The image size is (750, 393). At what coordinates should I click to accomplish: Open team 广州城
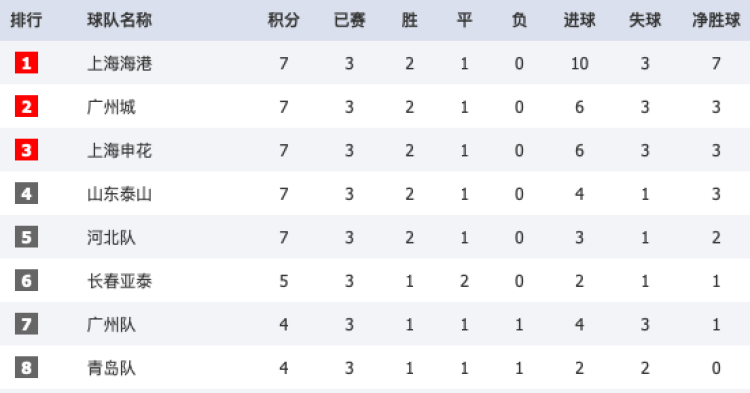pos(111,107)
